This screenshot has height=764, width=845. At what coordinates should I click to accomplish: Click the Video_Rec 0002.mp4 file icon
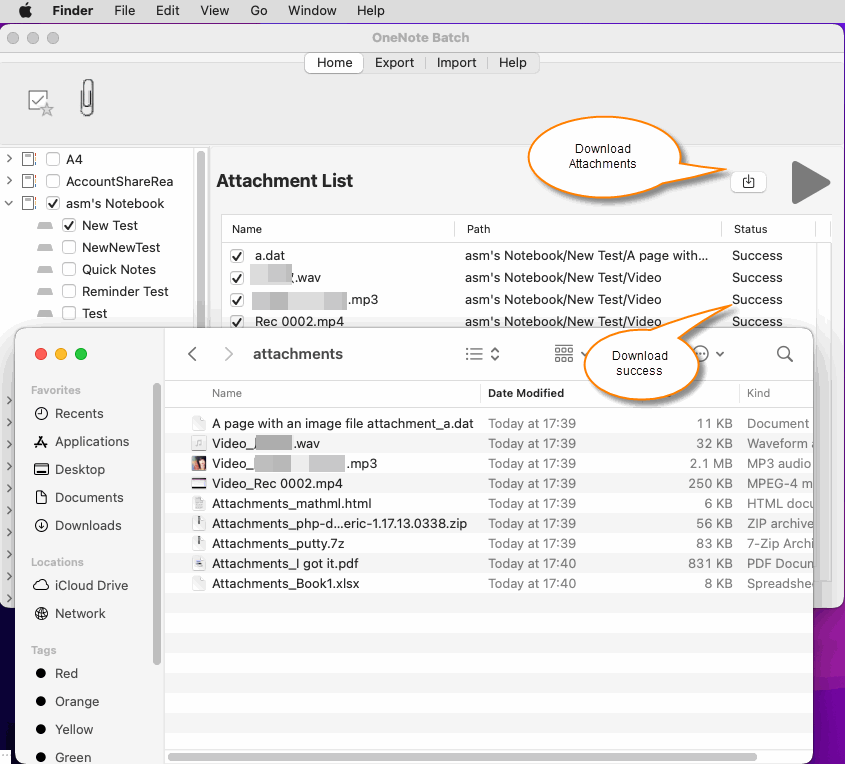(x=199, y=483)
